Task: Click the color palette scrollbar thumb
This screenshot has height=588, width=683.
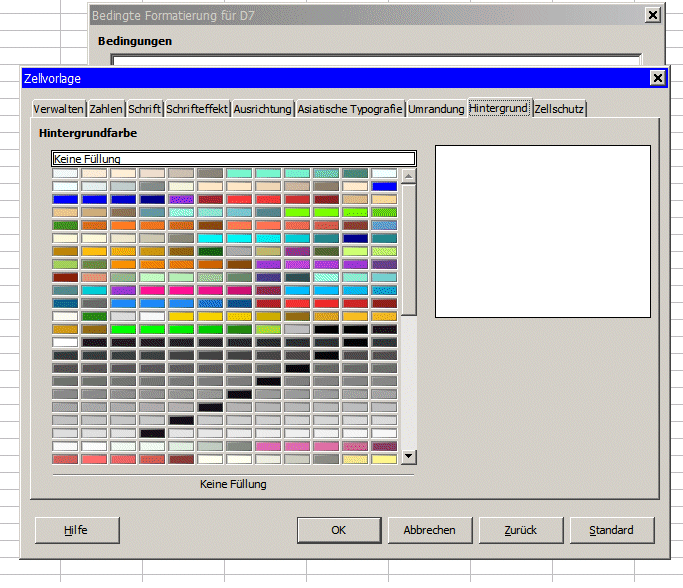Action: point(408,250)
